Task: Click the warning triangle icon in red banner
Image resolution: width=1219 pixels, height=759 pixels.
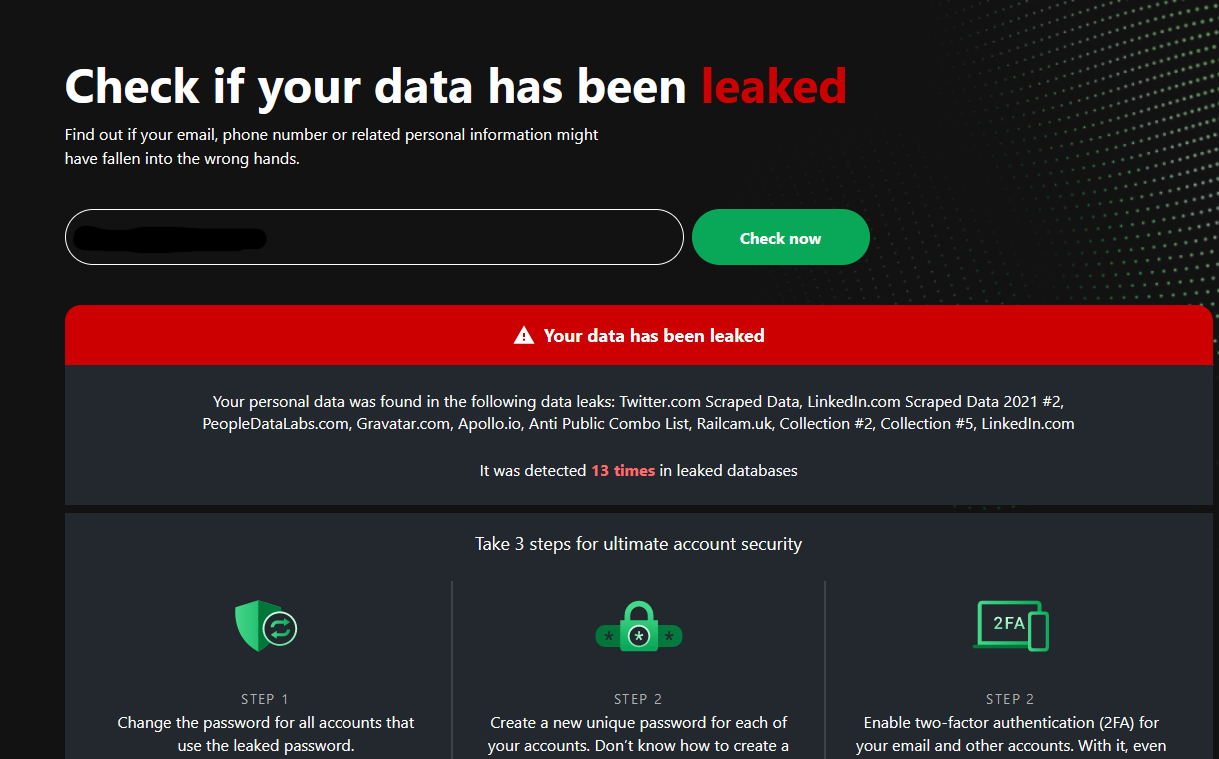Action: [x=524, y=336]
